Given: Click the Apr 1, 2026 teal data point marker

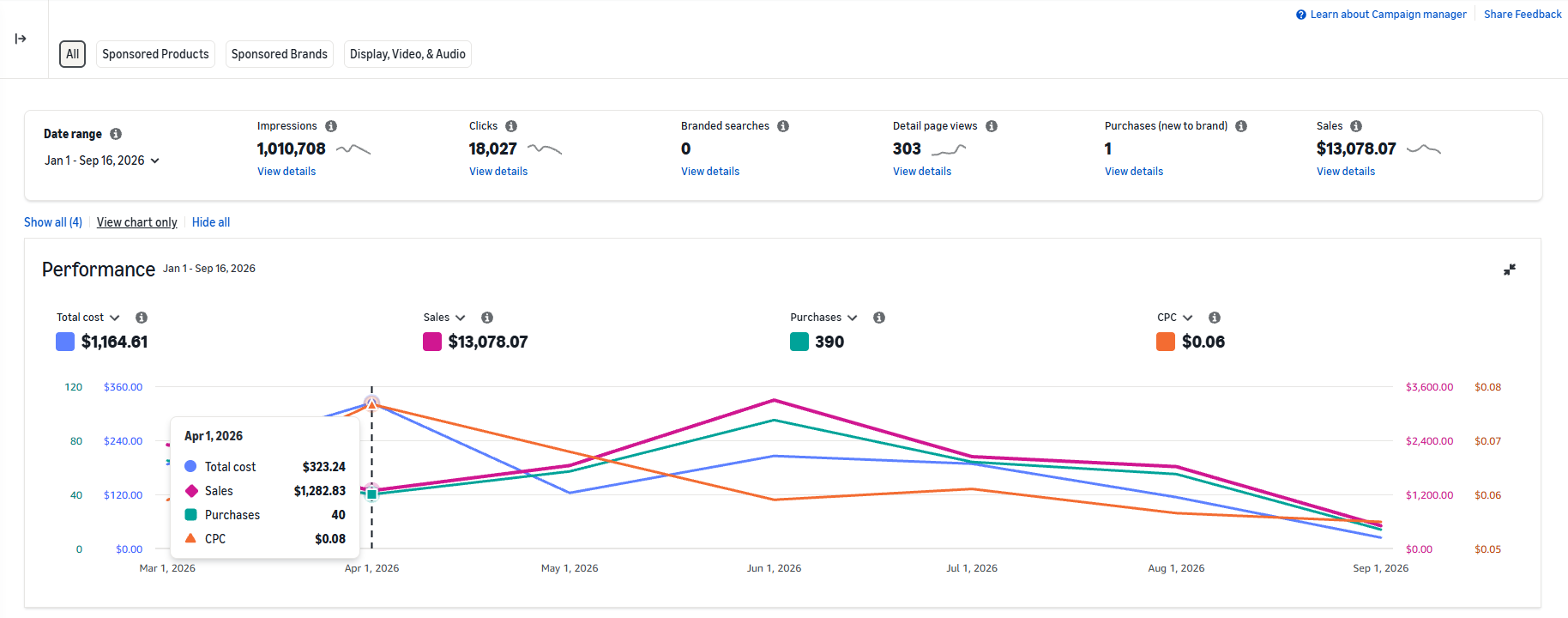Looking at the screenshot, I should pyautogui.click(x=372, y=494).
